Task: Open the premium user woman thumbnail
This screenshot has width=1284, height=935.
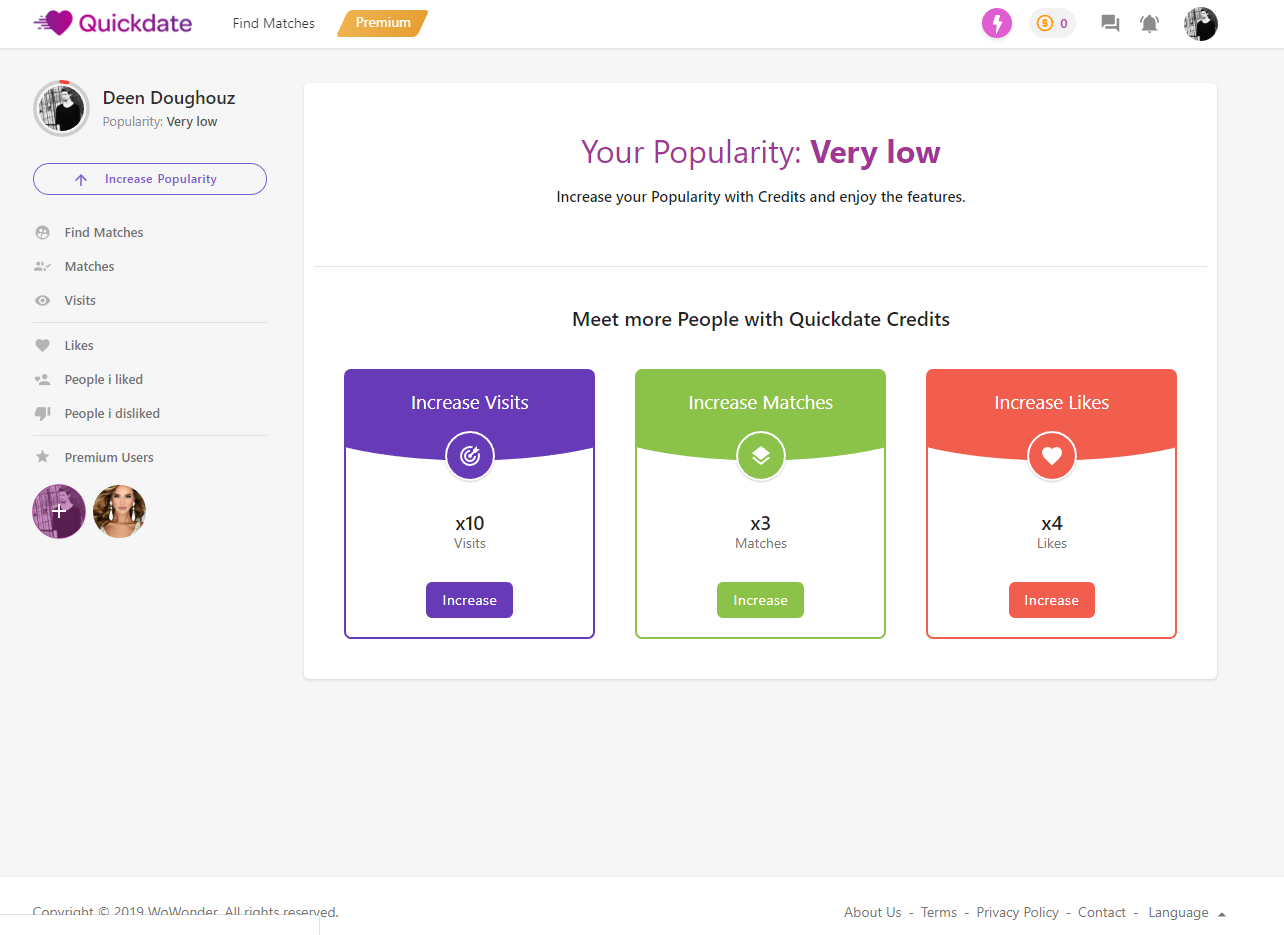Action: [x=120, y=511]
